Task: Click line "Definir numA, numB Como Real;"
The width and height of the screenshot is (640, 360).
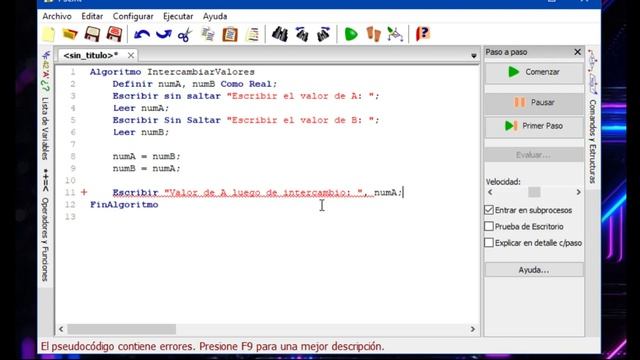Action: tap(195, 84)
